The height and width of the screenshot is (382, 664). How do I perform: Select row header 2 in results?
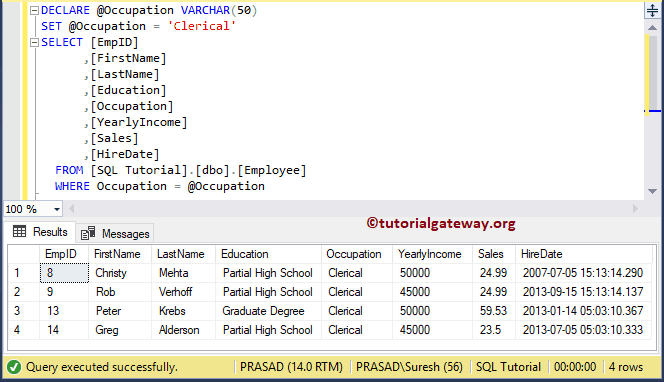[x=24, y=292]
